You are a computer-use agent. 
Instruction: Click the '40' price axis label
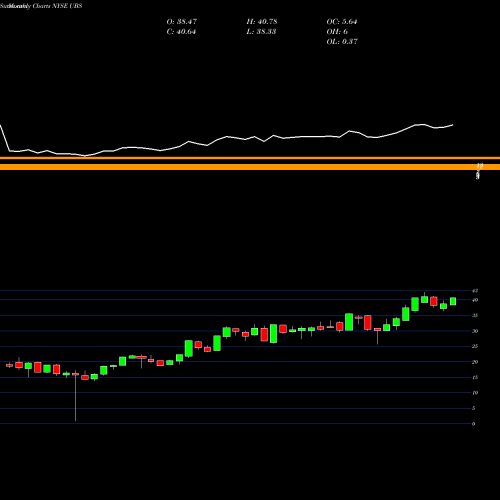[475, 300]
